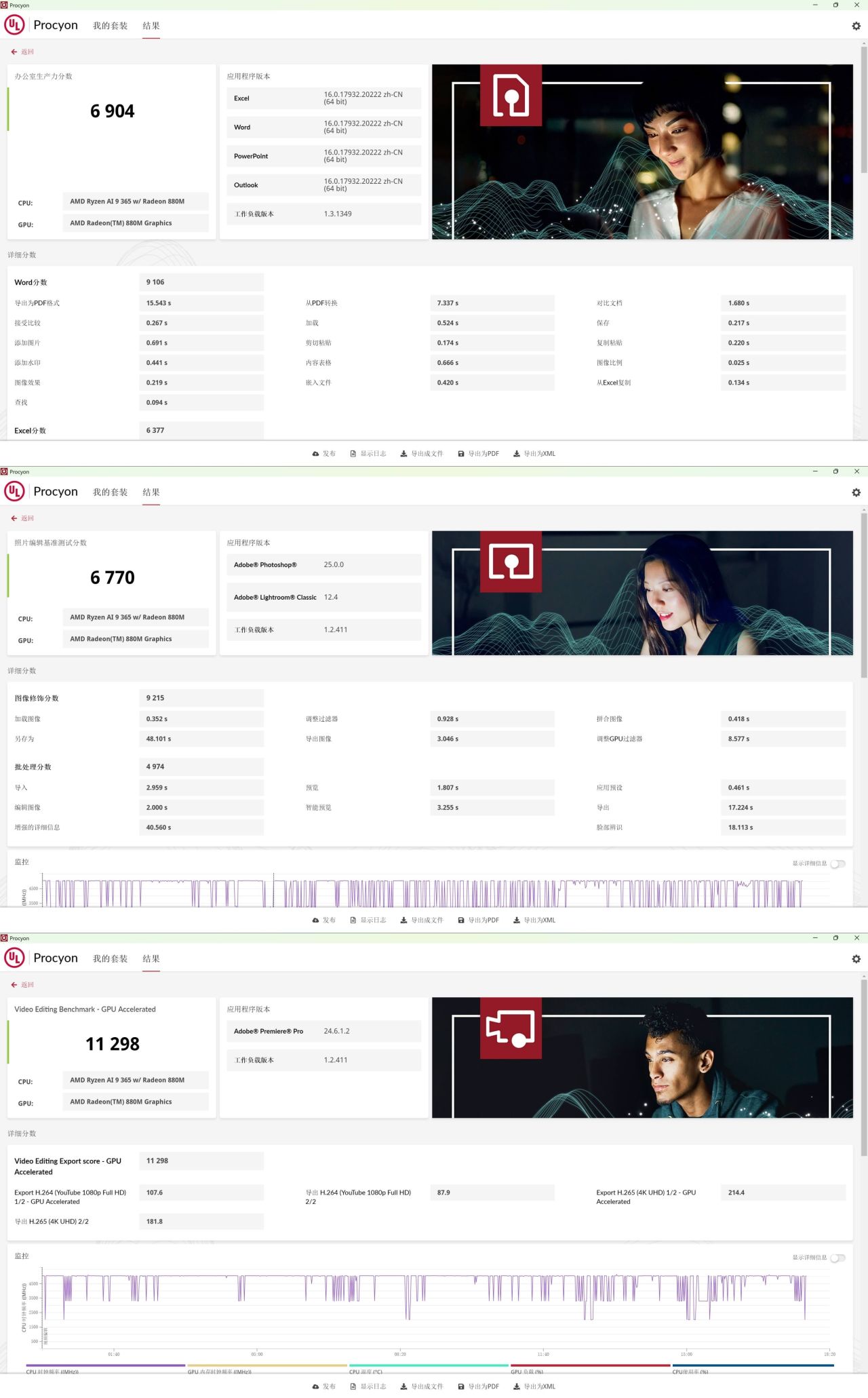This screenshot has width=868, height=1398.
Task: Open settings gear in office productivity window
Action: pyautogui.click(x=856, y=26)
